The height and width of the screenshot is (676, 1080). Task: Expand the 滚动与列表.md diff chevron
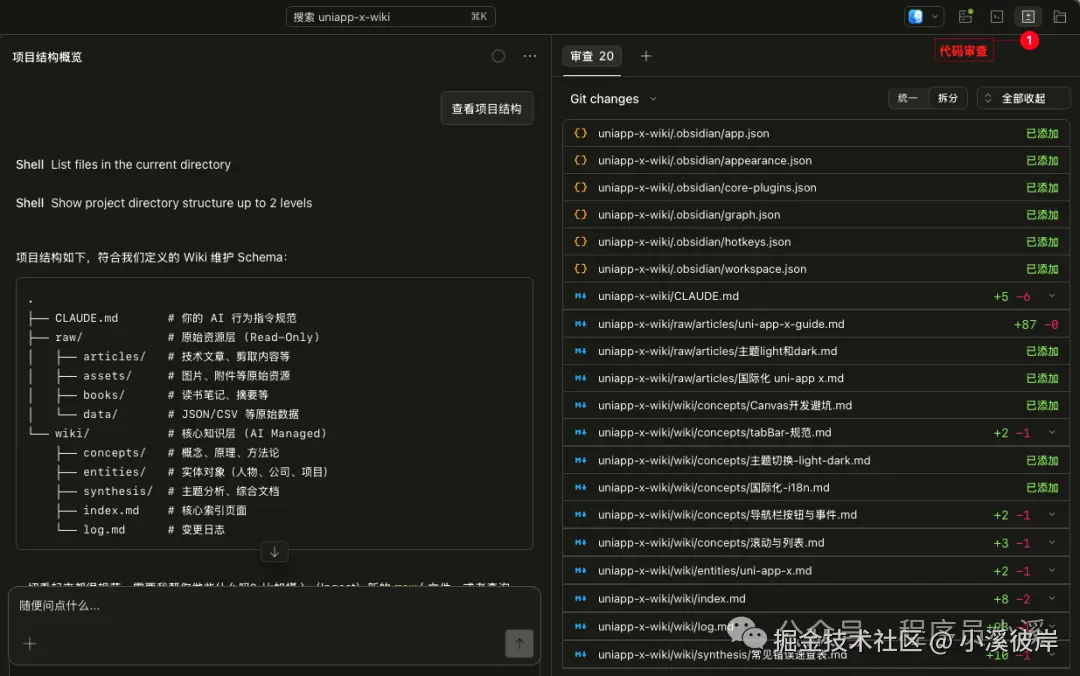(x=1052, y=542)
